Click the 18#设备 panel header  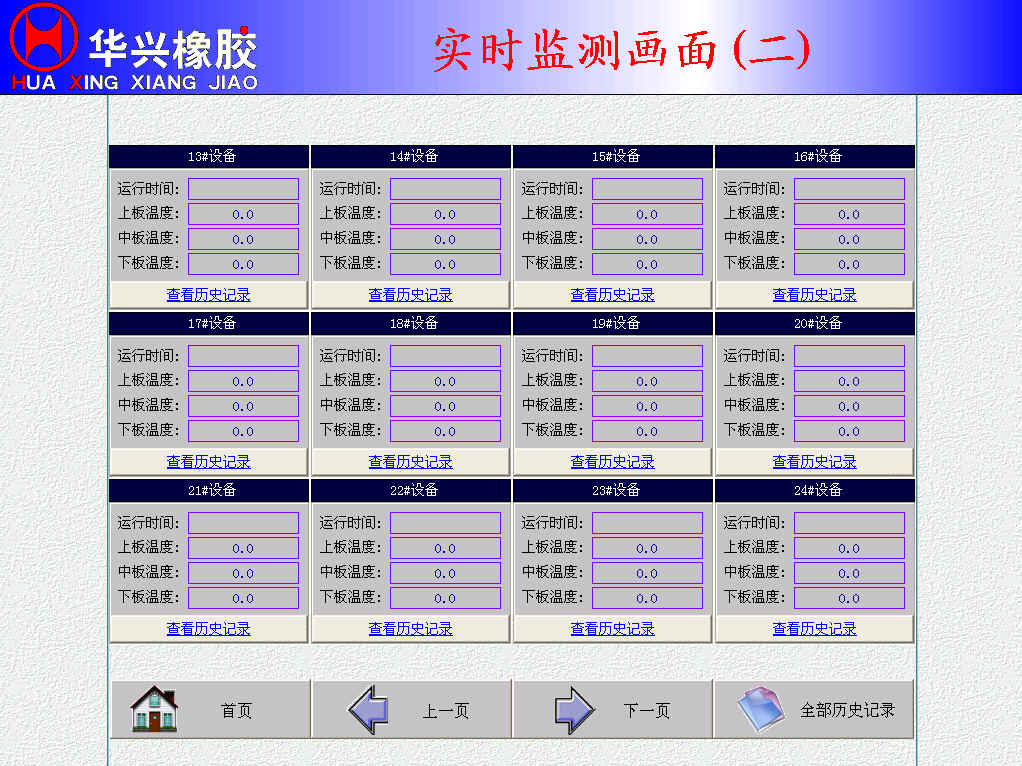point(411,323)
